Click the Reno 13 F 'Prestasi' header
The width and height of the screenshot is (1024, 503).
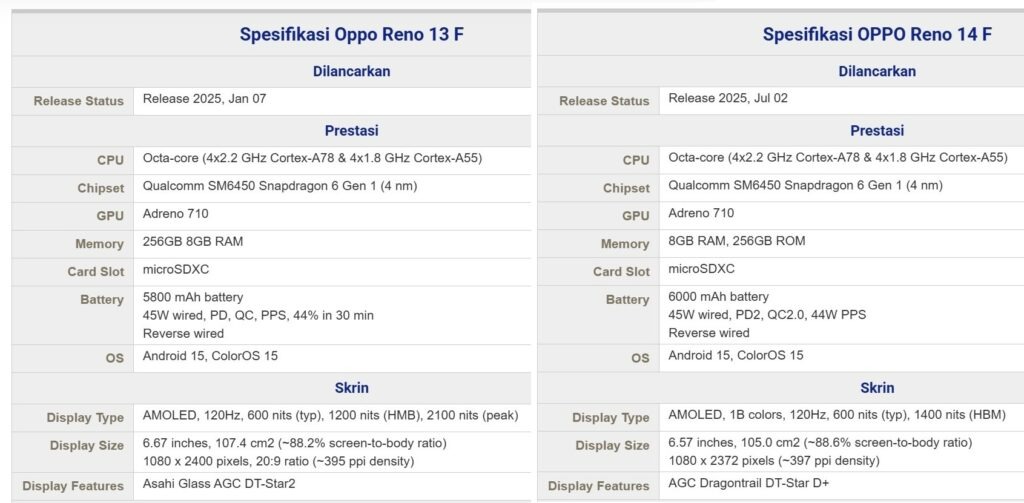click(x=351, y=131)
